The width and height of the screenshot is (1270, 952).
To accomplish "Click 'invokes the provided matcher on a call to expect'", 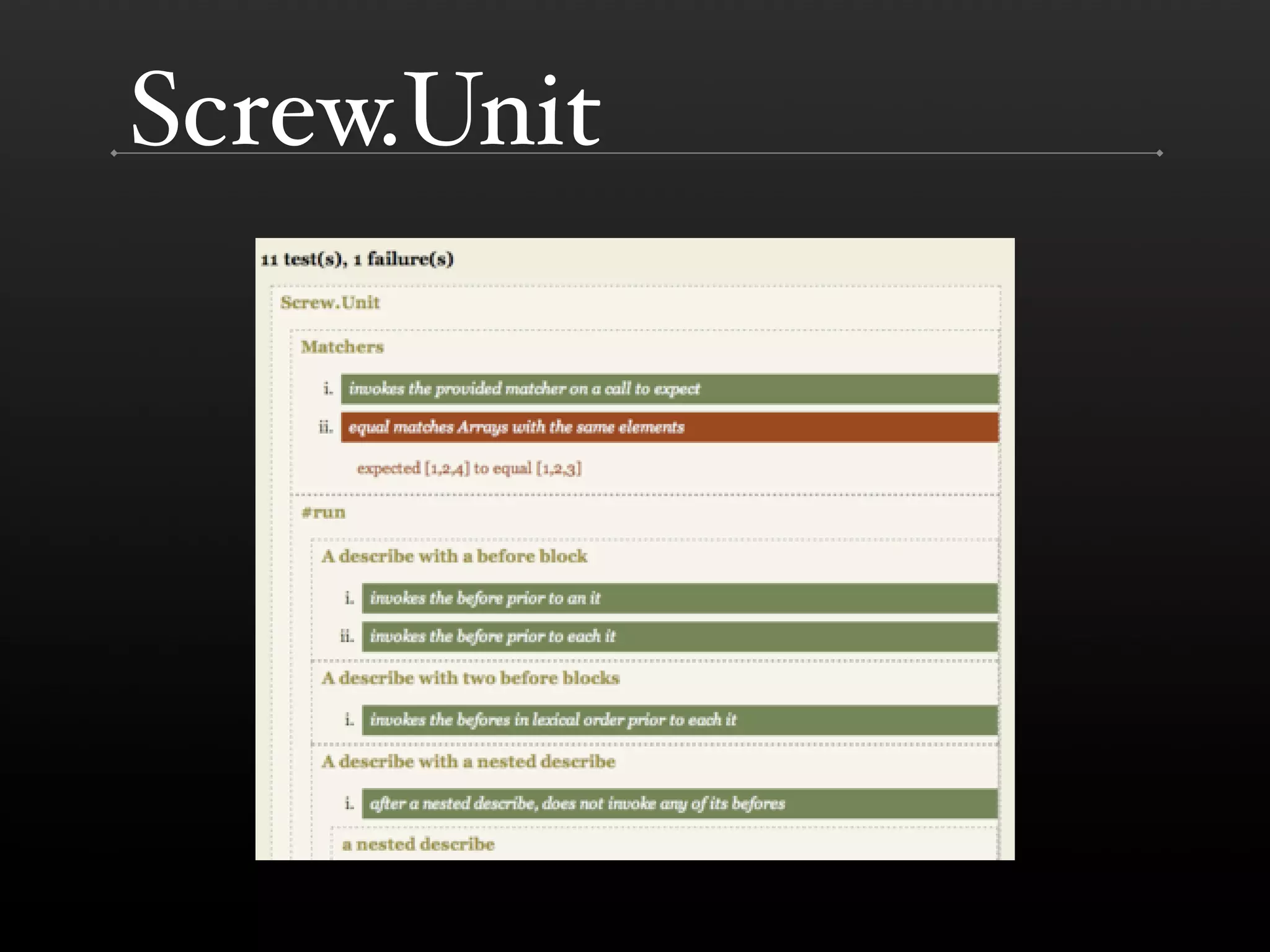I will coord(670,389).
